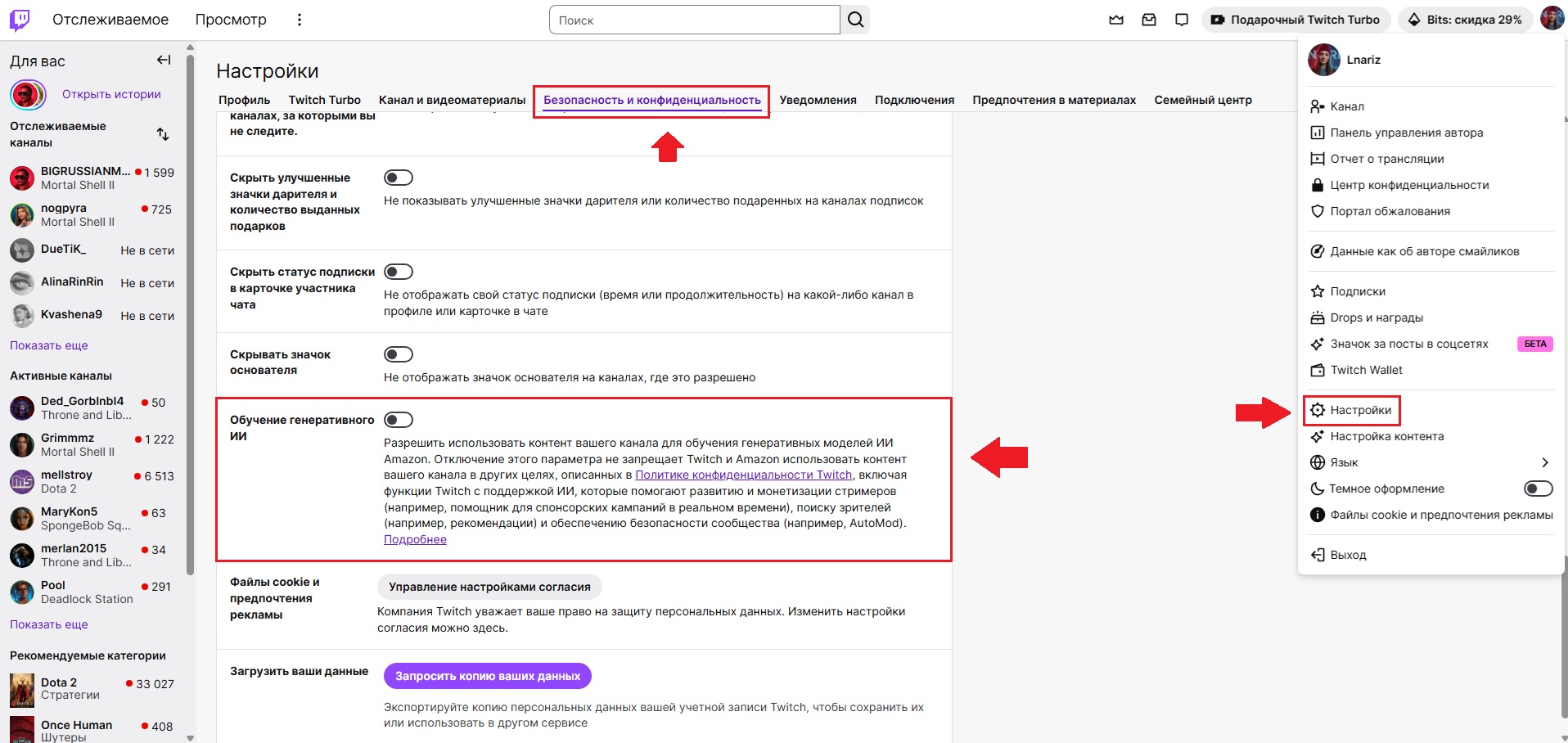1568x743 pixels.
Task: Switch to Канал и видеоматериалы tab
Action: 452,100
